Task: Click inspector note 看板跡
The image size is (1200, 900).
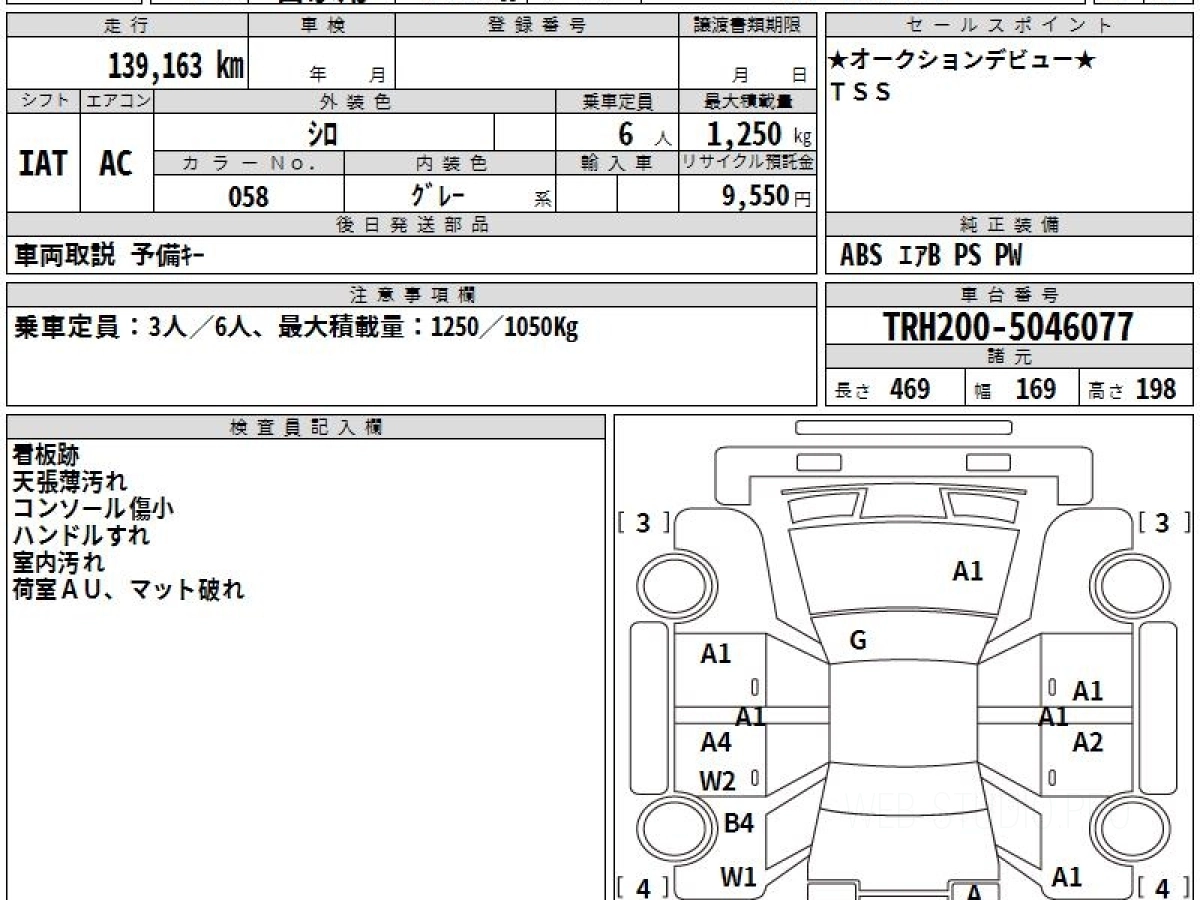Action: [45, 454]
